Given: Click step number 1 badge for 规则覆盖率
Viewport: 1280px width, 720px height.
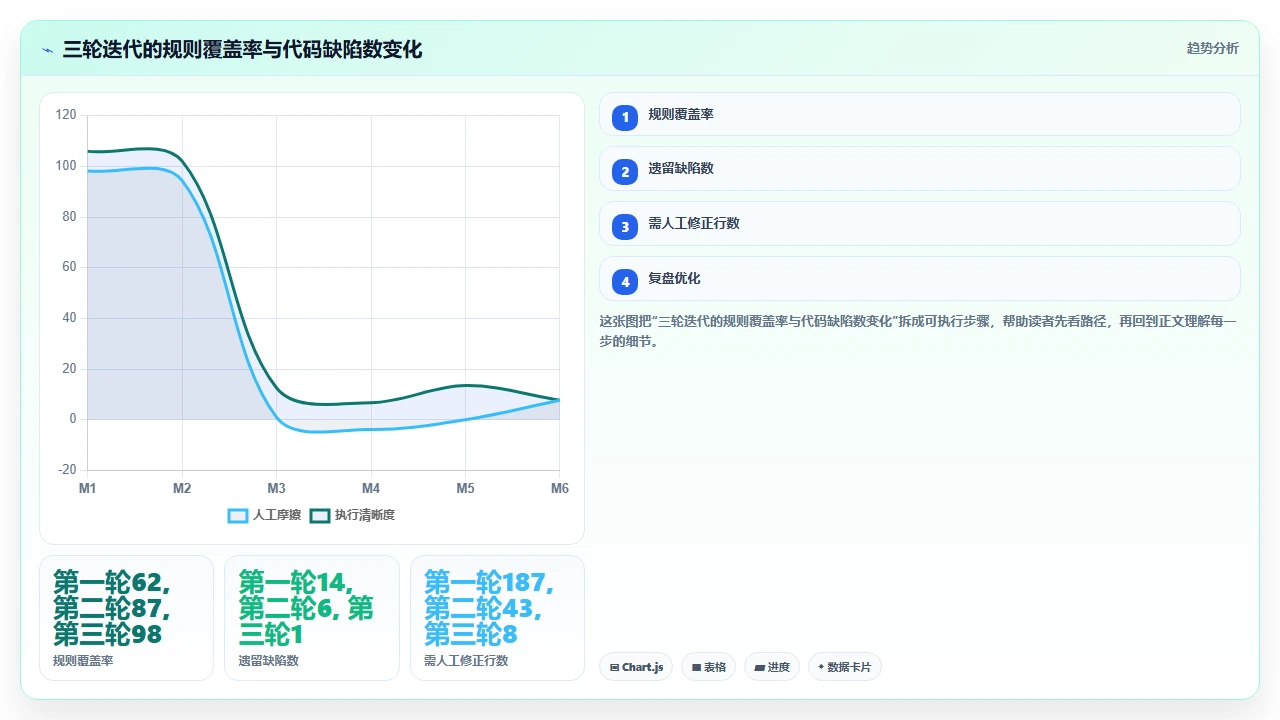Looking at the screenshot, I should 625,117.
